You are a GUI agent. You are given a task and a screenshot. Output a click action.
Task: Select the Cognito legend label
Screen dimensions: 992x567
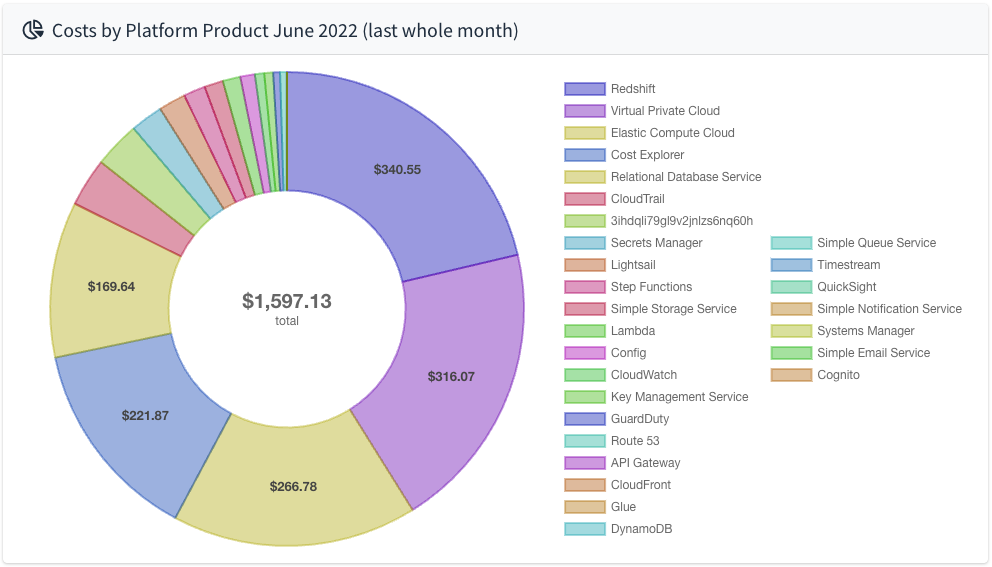click(838, 375)
